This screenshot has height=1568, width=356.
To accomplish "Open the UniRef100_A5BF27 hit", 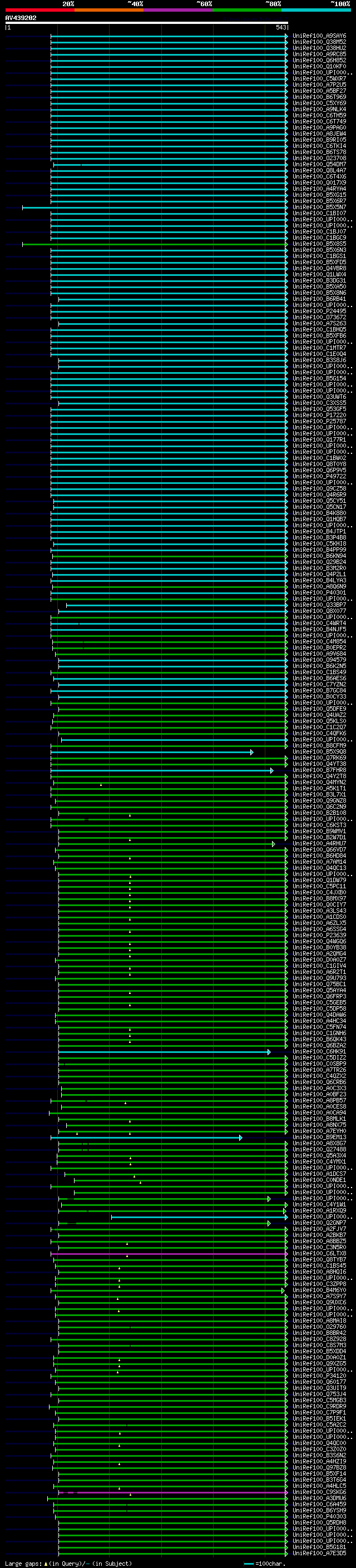I will [x=319, y=91].
